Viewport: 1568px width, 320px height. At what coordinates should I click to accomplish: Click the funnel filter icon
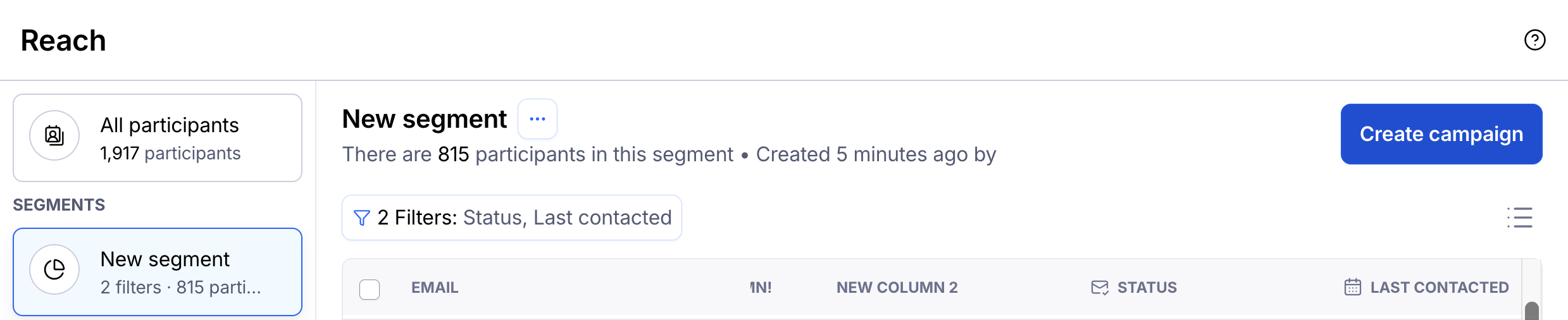361,218
